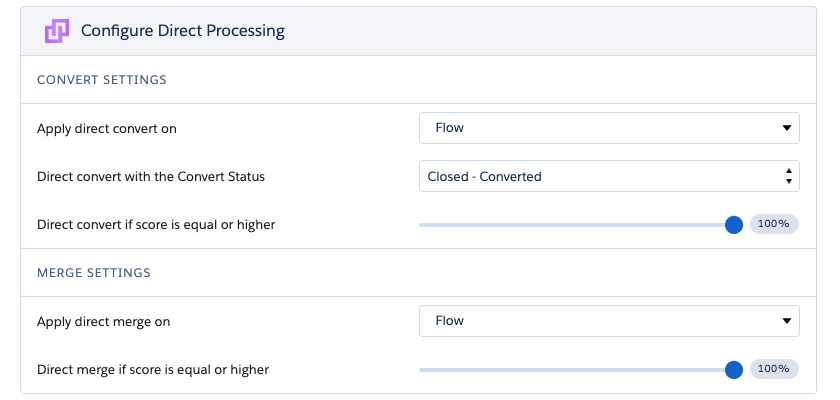
Task: Open the "Closed - Converted" Convert Status select
Action: click(x=609, y=176)
